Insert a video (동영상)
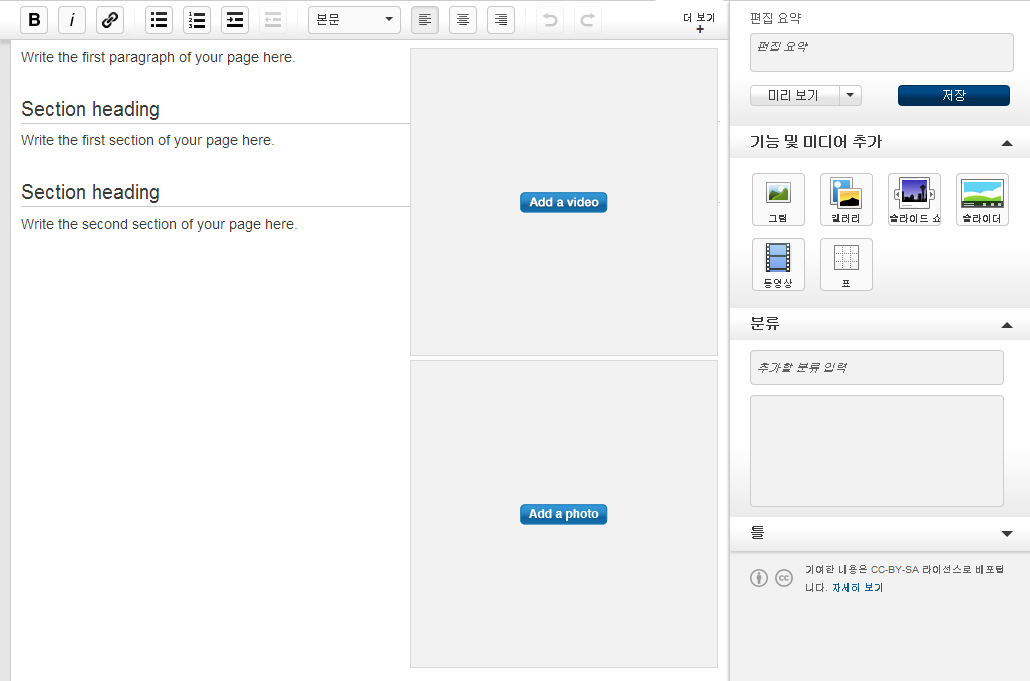Screen dimensions: 1030x681 pyautogui.click(x=778, y=265)
